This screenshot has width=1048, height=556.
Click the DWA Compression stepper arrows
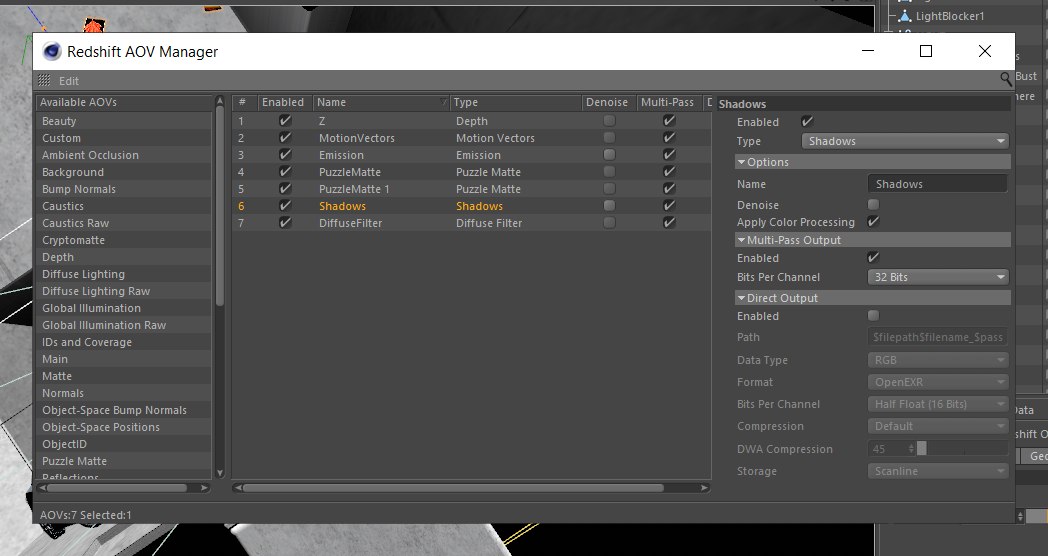click(x=911, y=448)
